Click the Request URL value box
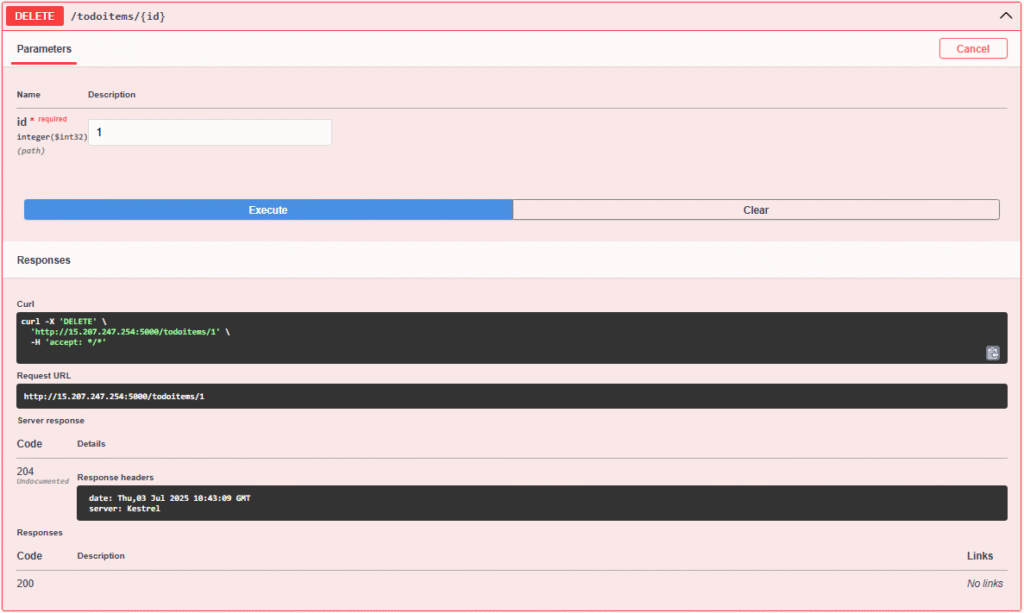Image resolution: width=1024 pixels, height=613 pixels. (x=511, y=396)
